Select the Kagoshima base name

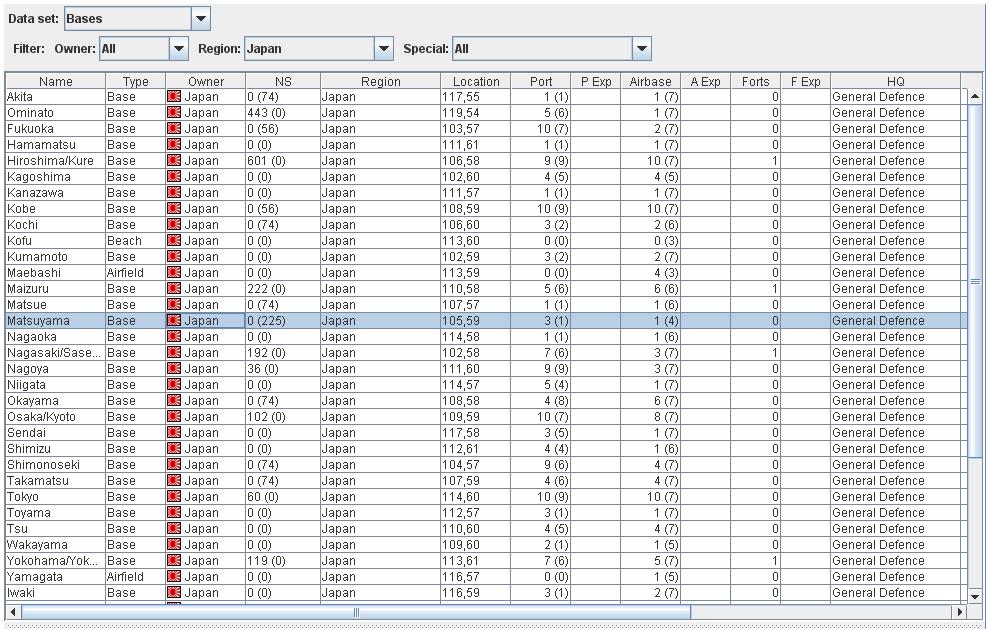point(38,176)
